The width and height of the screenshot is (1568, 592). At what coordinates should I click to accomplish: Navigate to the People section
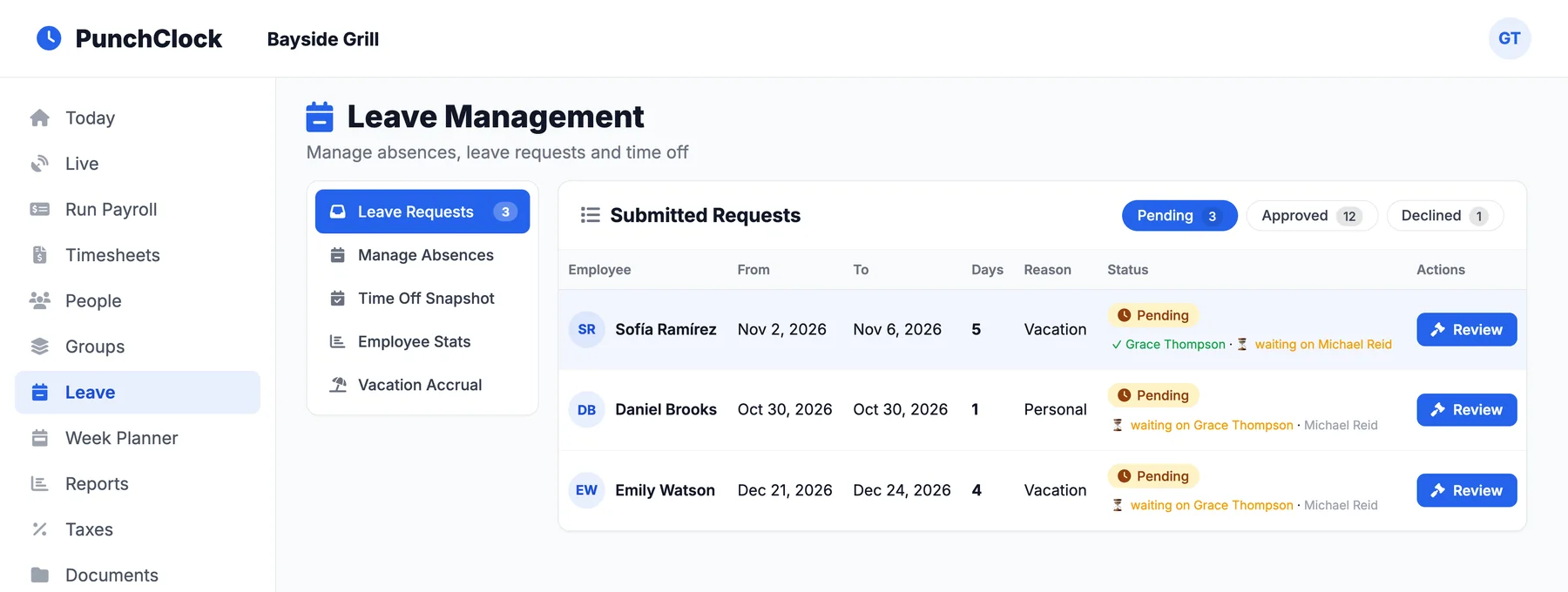pos(138,300)
